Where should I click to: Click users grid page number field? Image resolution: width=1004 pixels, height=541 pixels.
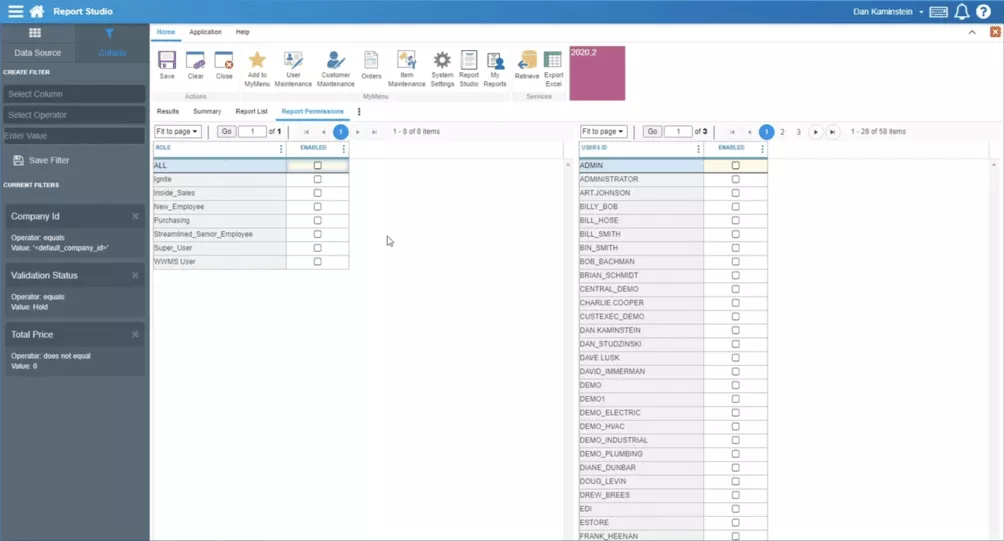click(679, 131)
